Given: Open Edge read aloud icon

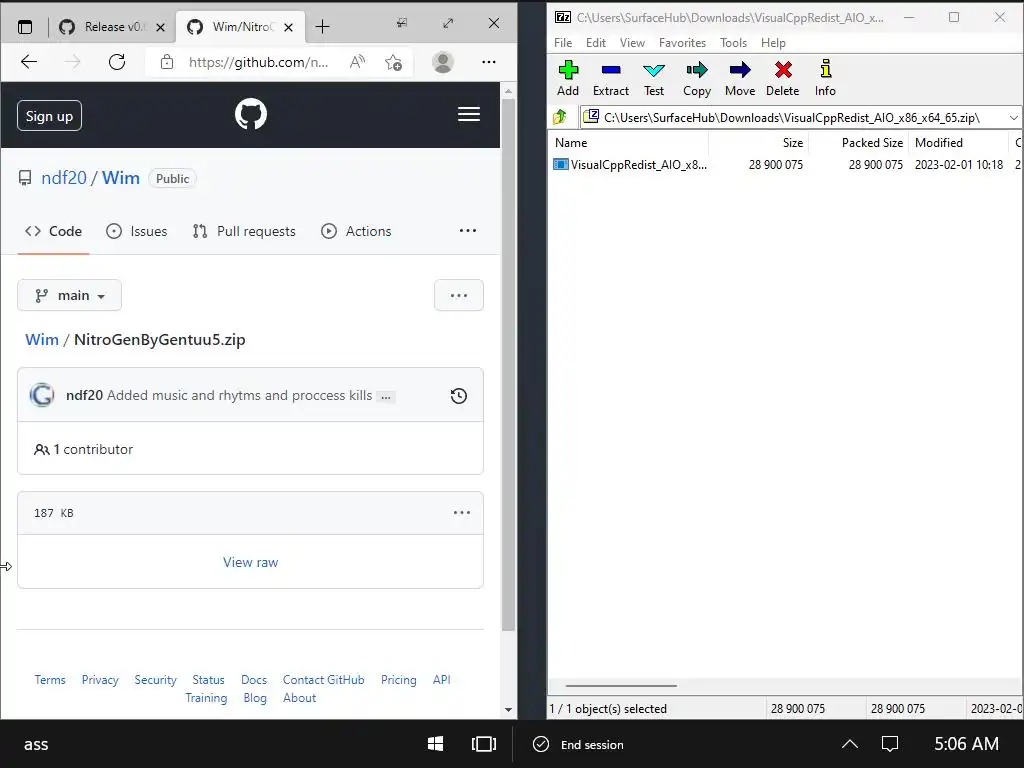Looking at the screenshot, I should (x=357, y=62).
